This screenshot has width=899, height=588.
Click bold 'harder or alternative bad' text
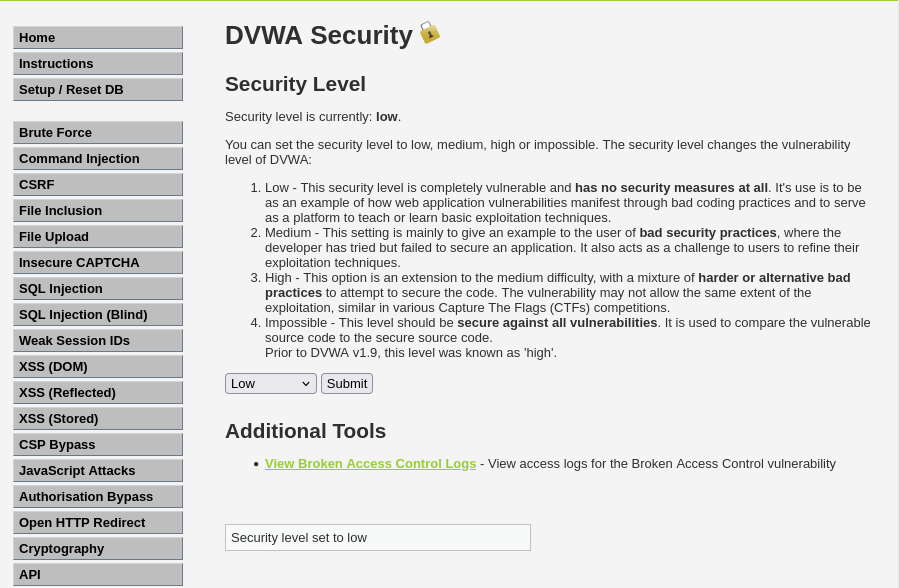[x=774, y=278]
